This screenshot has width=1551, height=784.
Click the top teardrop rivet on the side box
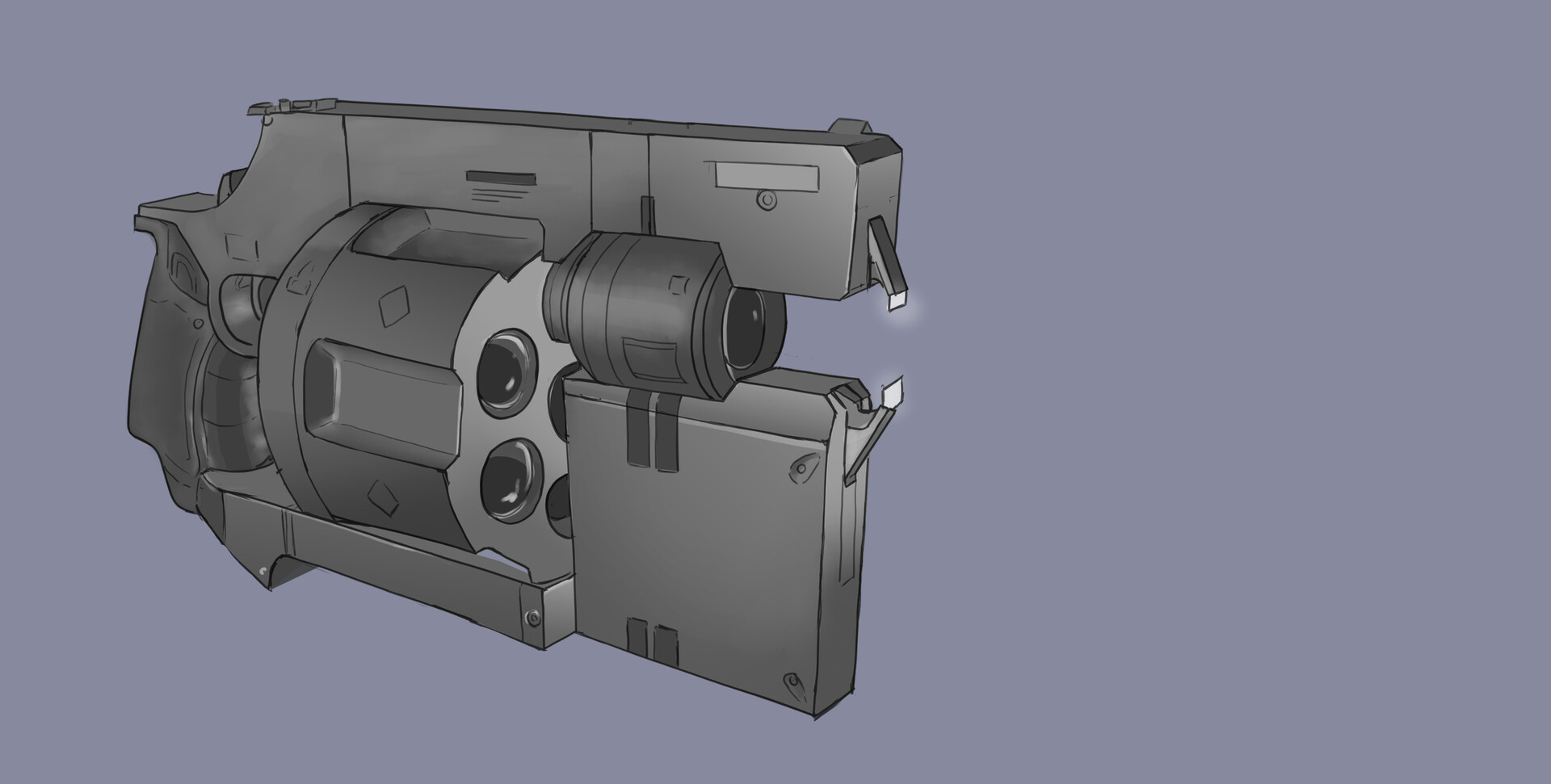[801, 467]
